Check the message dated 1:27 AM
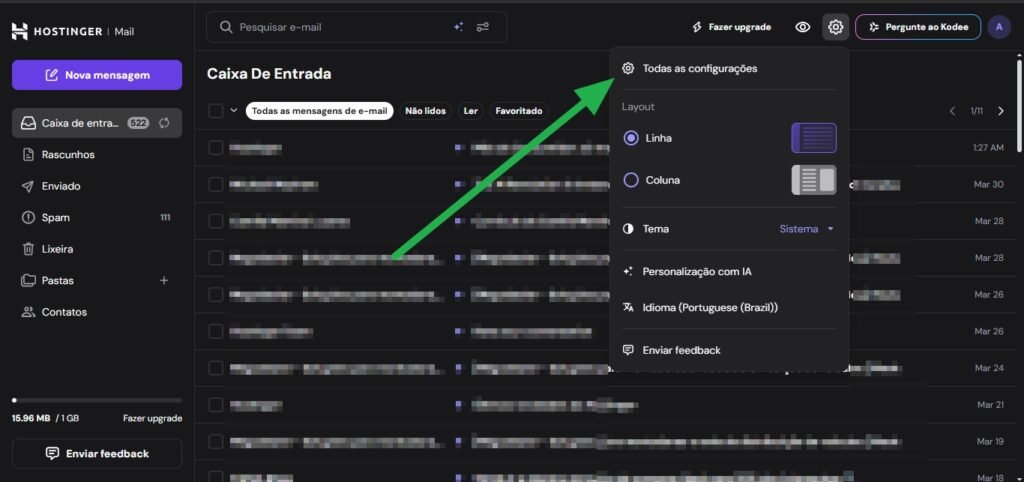This screenshot has width=1024, height=482. pos(216,148)
